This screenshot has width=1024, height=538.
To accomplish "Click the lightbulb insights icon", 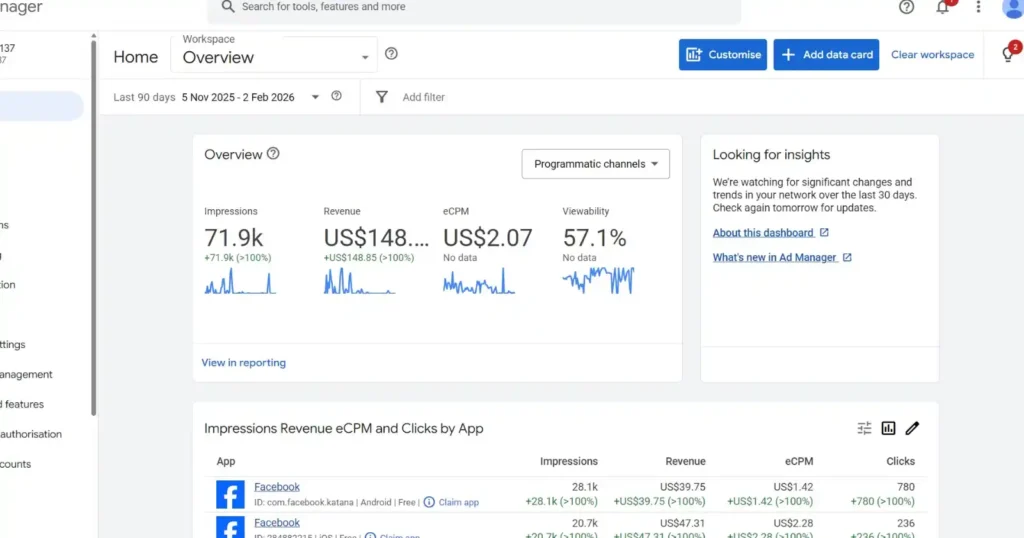I will pyautogui.click(x=1007, y=55).
